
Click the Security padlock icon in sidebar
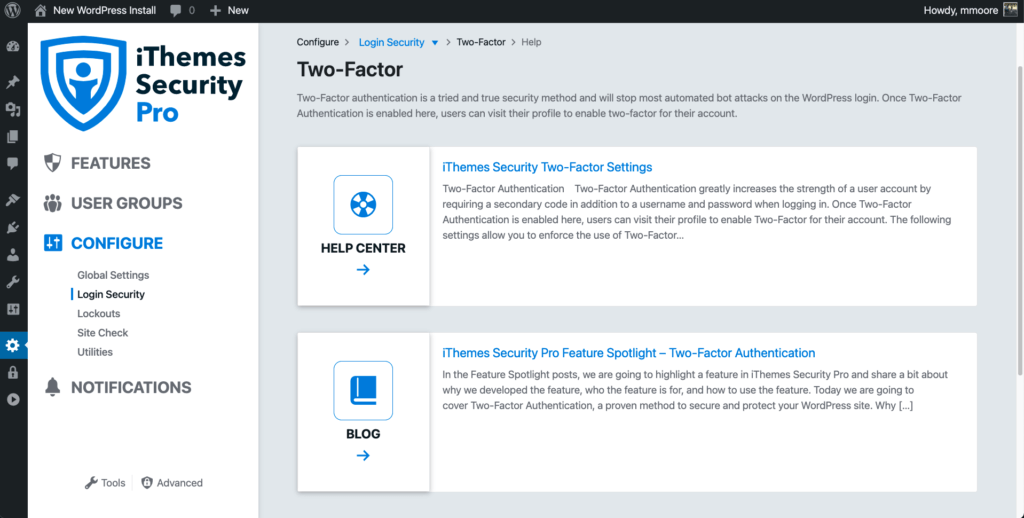pos(13,373)
